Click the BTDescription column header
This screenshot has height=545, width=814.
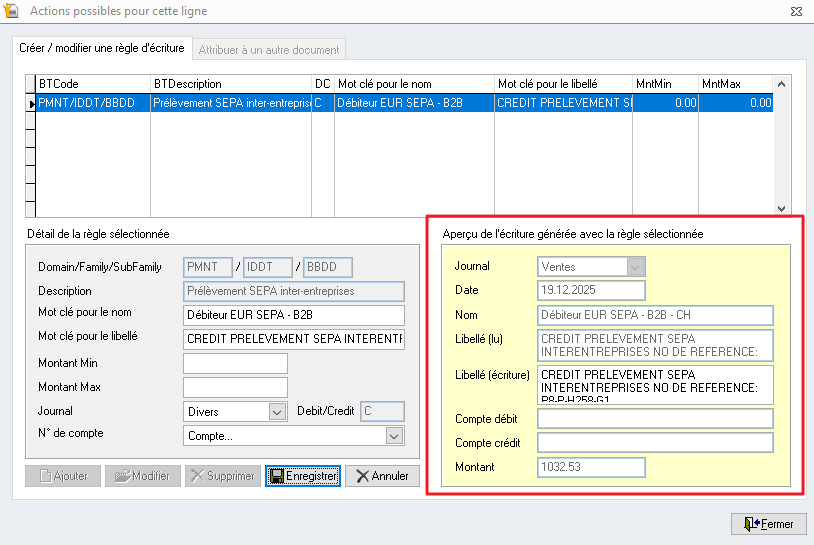[230, 84]
